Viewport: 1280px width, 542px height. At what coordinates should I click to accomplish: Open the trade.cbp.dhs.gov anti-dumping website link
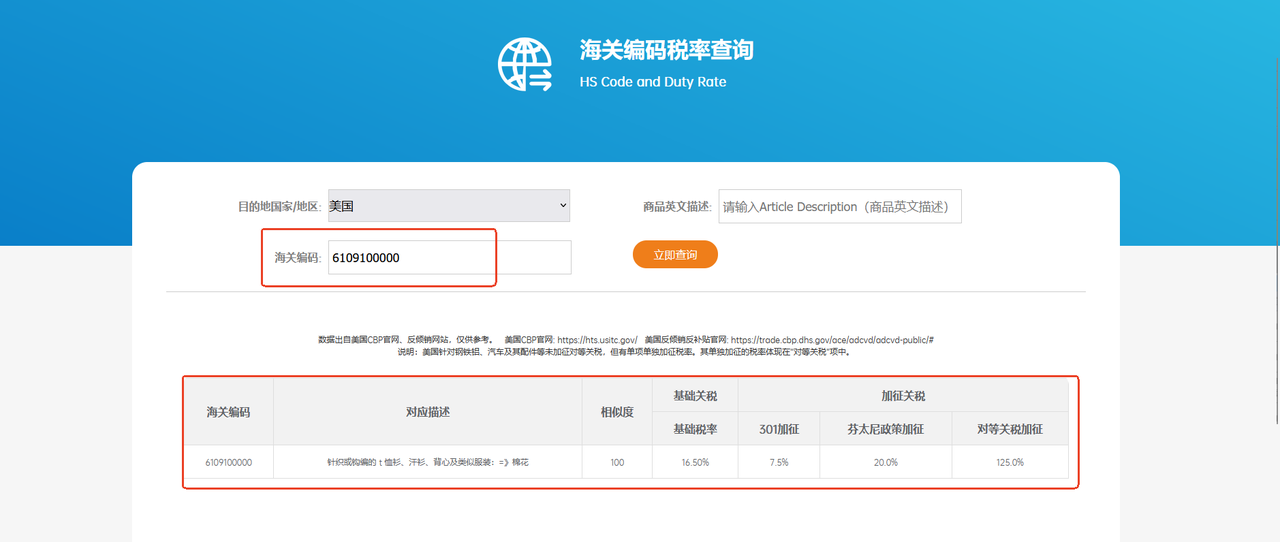(x=832, y=340)
